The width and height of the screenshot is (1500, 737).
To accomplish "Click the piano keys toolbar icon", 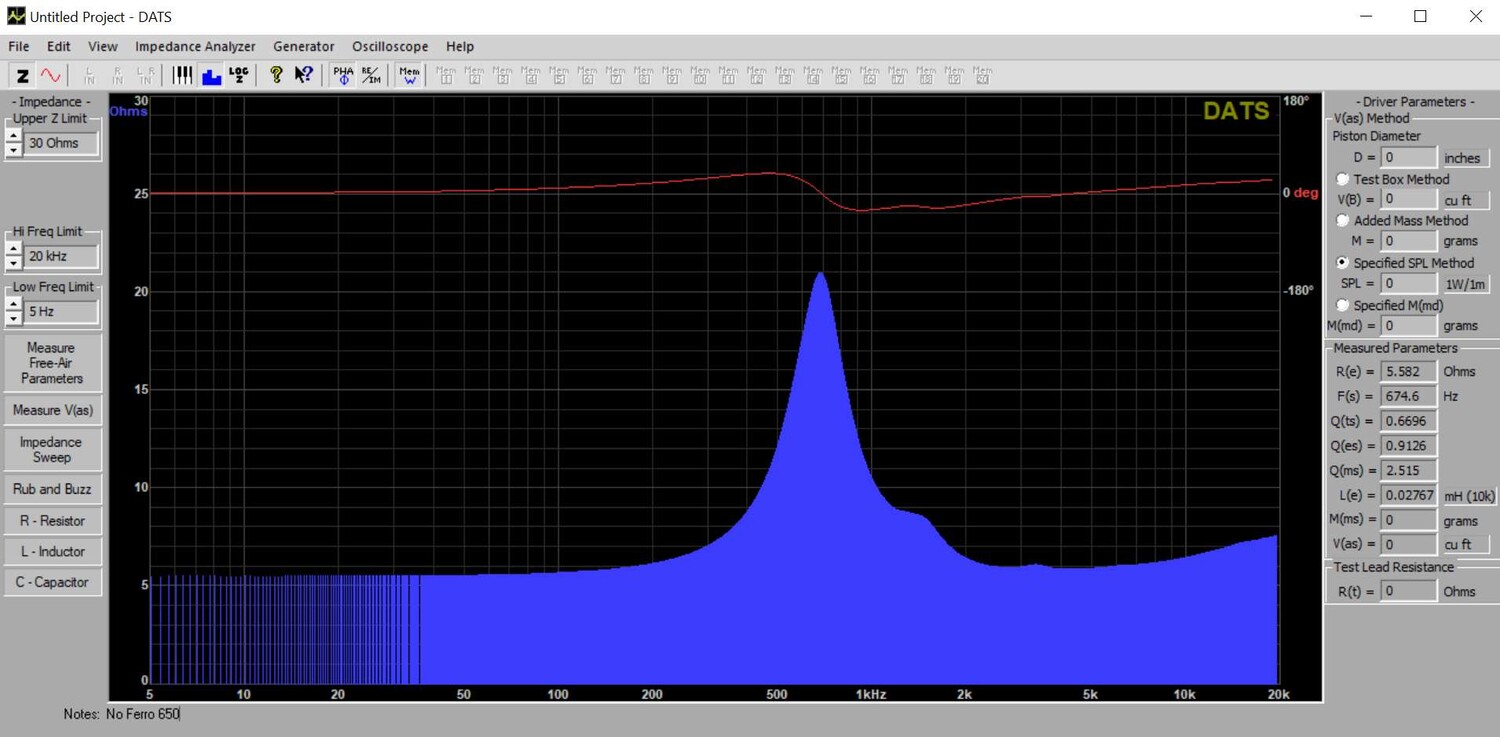I will tap(183, 76).
